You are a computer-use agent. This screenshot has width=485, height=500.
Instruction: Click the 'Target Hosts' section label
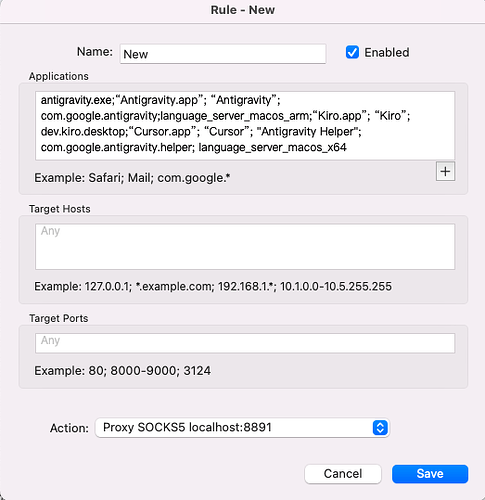point(60,209)
